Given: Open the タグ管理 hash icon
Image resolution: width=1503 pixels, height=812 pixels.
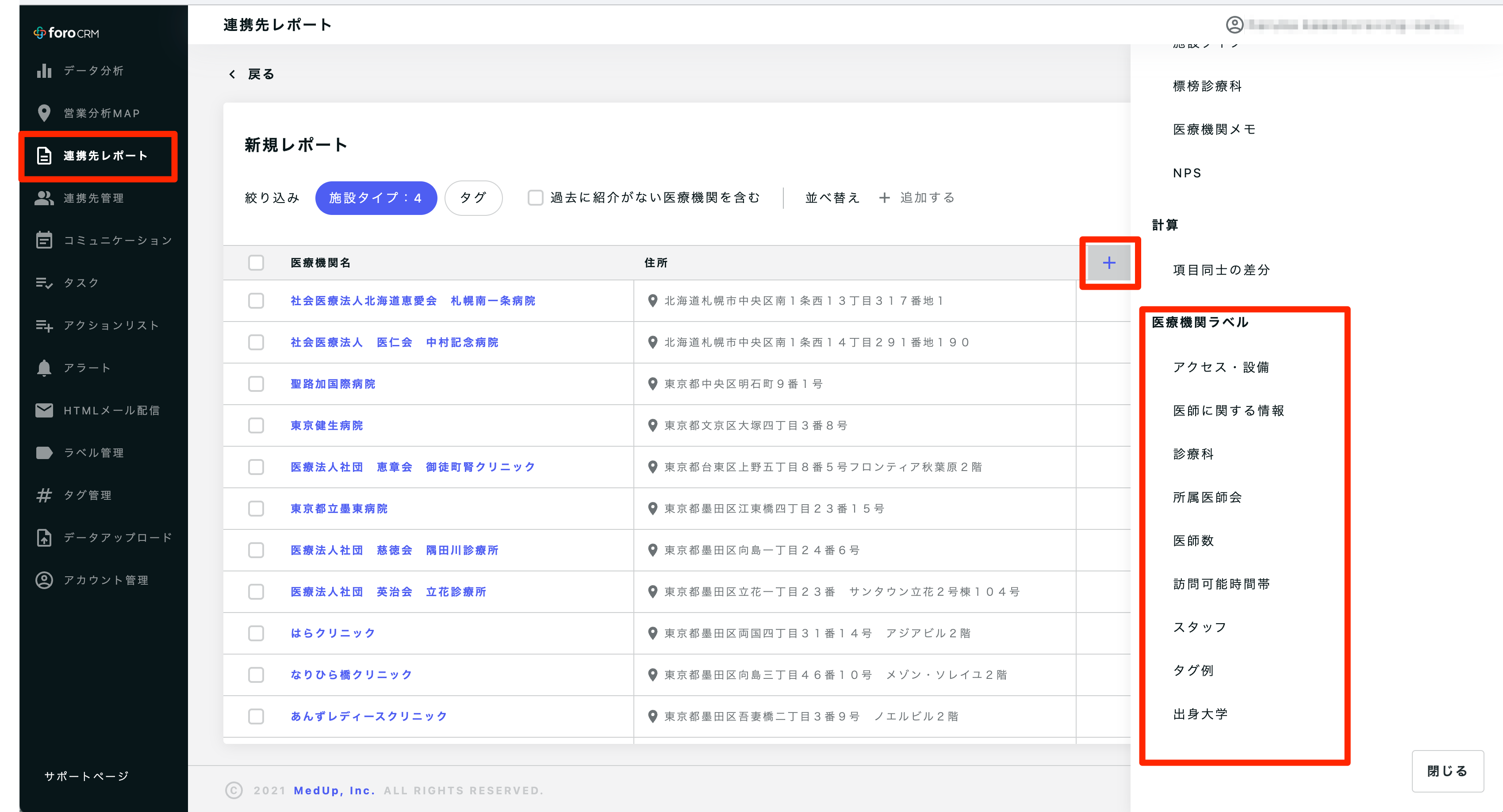Looking at the screenshot, I should click(x=44, y=495).
